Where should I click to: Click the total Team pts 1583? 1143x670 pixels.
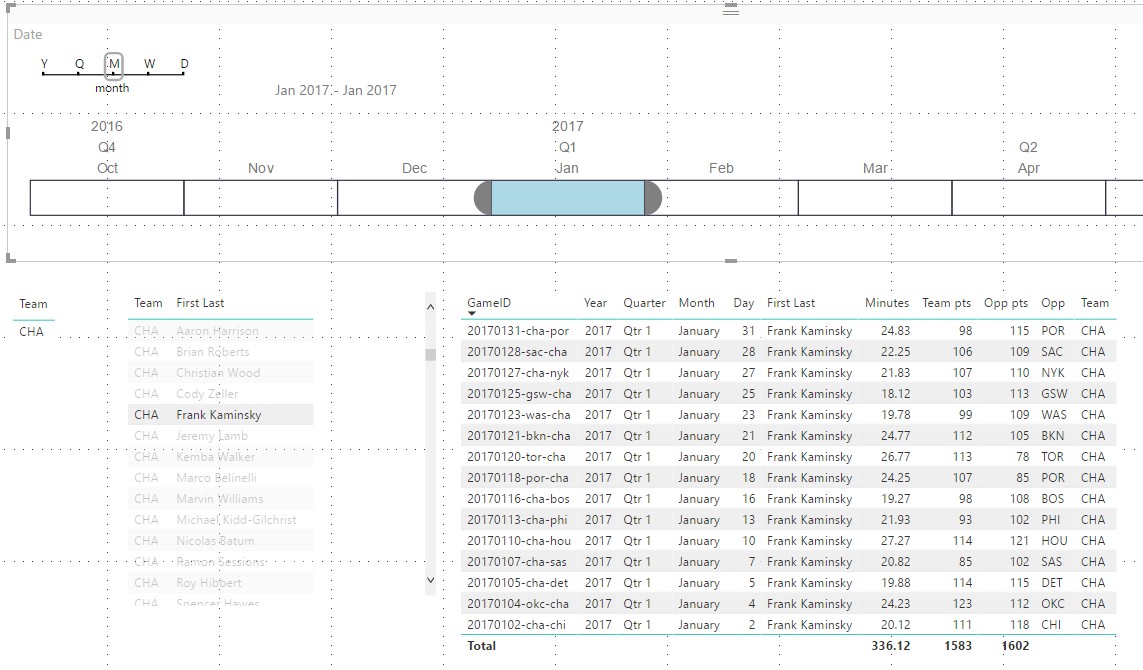click(958, 646)
